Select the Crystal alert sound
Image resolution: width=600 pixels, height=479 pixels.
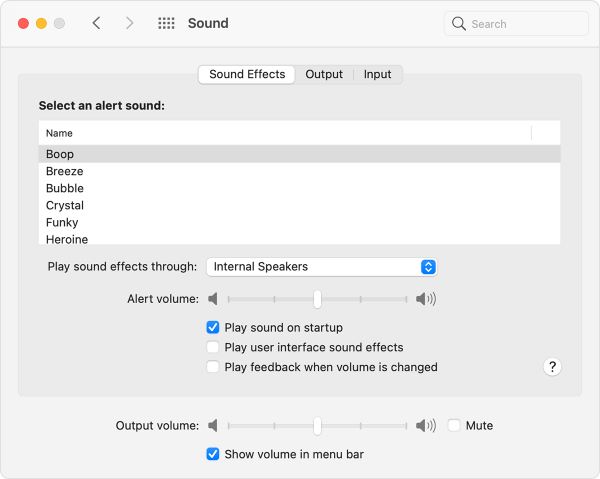click(x=299, y=205)
